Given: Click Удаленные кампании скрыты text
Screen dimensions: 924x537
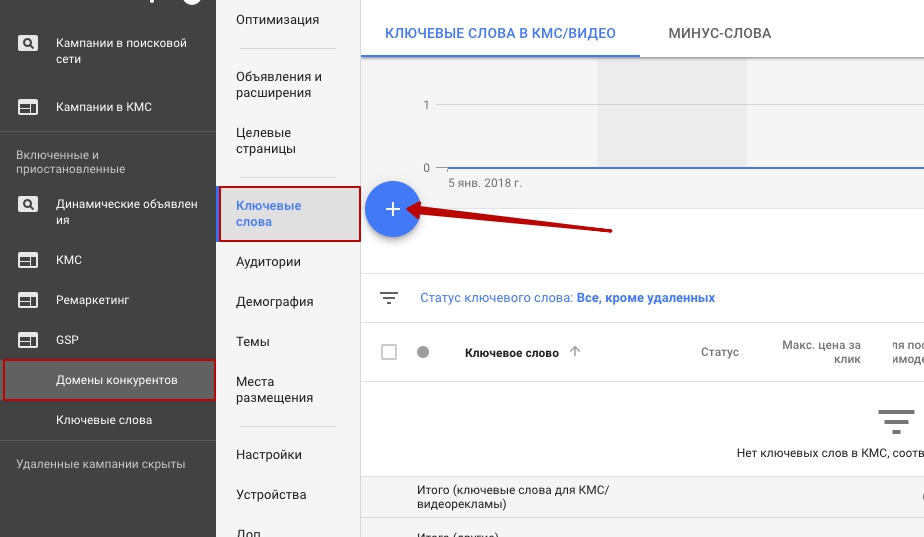Looking at the screenshot, I should point(101,464).
